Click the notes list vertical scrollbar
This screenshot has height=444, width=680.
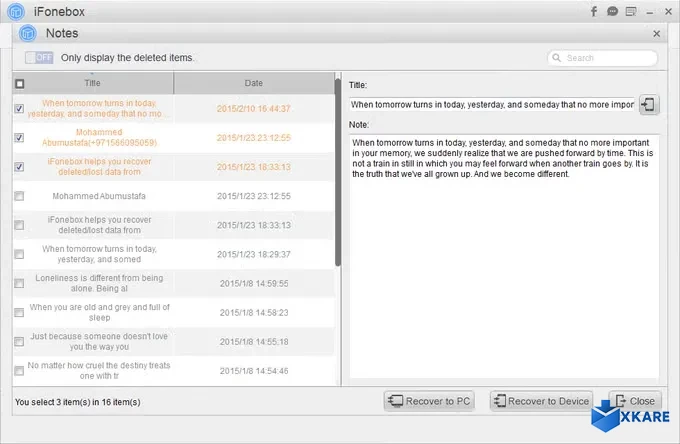click(x=338, y=173)
